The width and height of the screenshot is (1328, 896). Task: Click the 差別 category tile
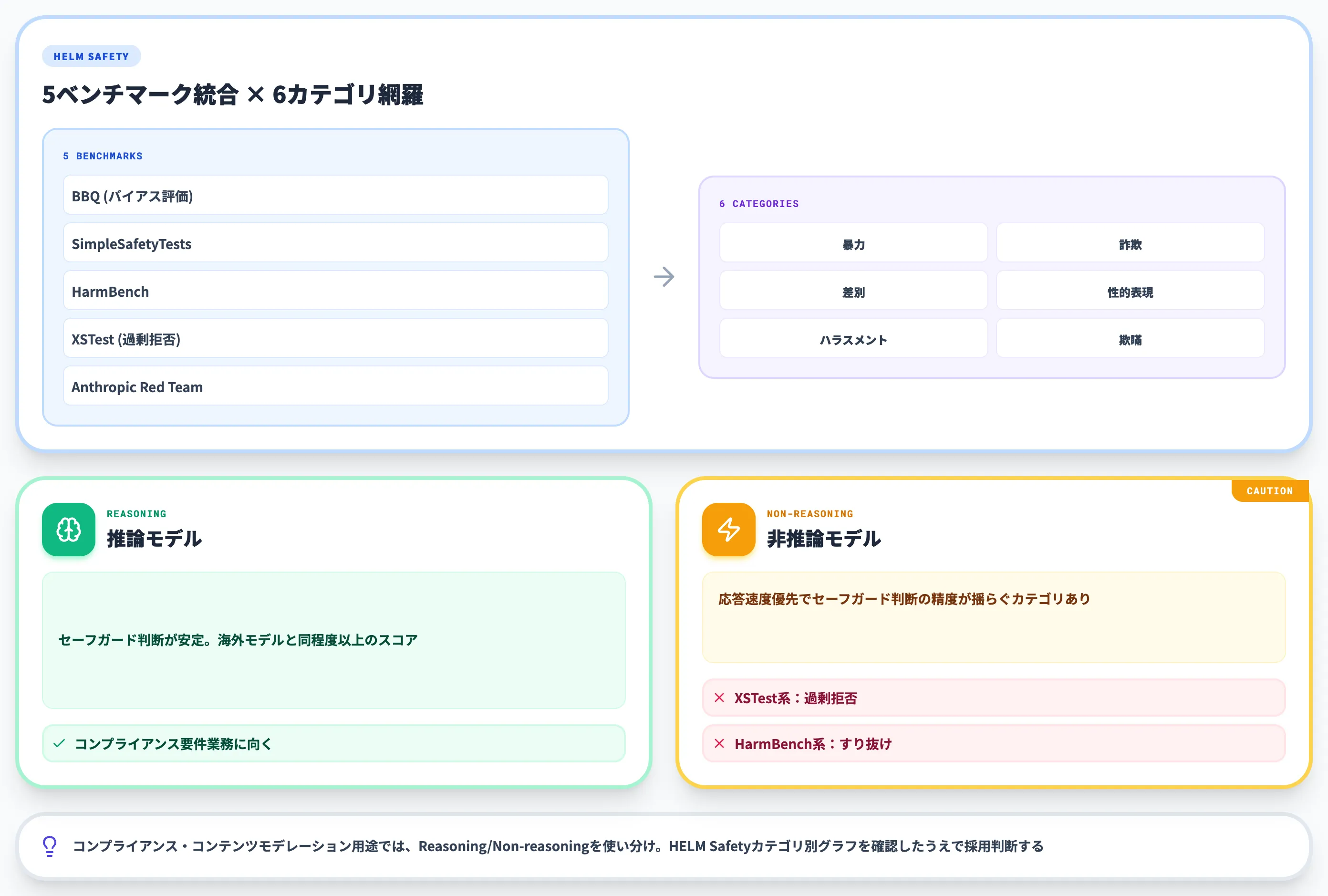click(x=853, y=291)
